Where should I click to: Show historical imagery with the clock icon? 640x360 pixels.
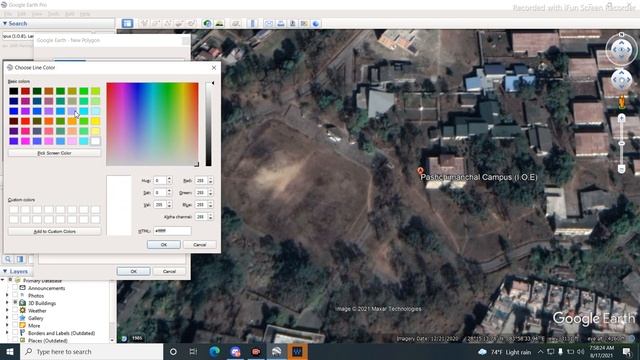click(207, 23)
